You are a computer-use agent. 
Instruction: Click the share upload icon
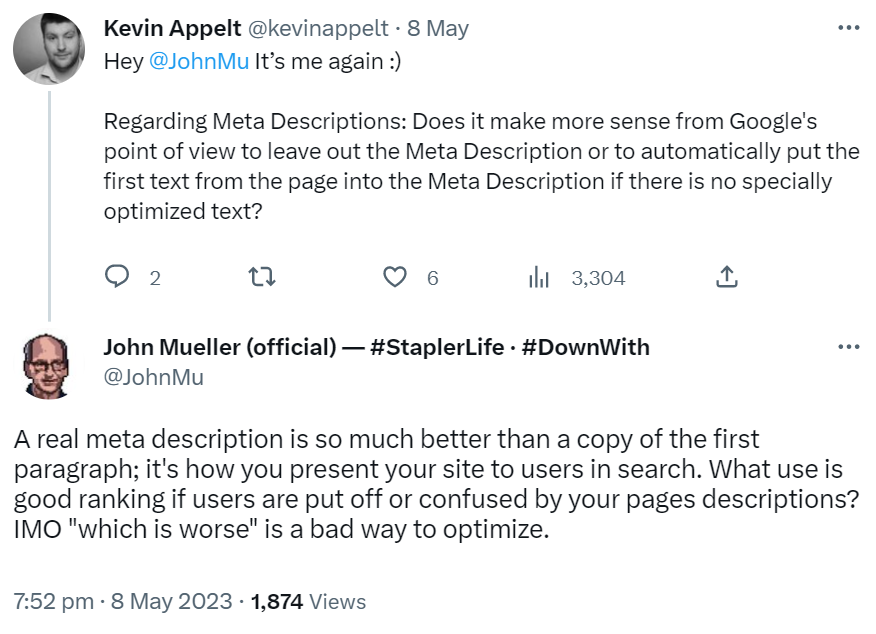[x=727, y=278]
